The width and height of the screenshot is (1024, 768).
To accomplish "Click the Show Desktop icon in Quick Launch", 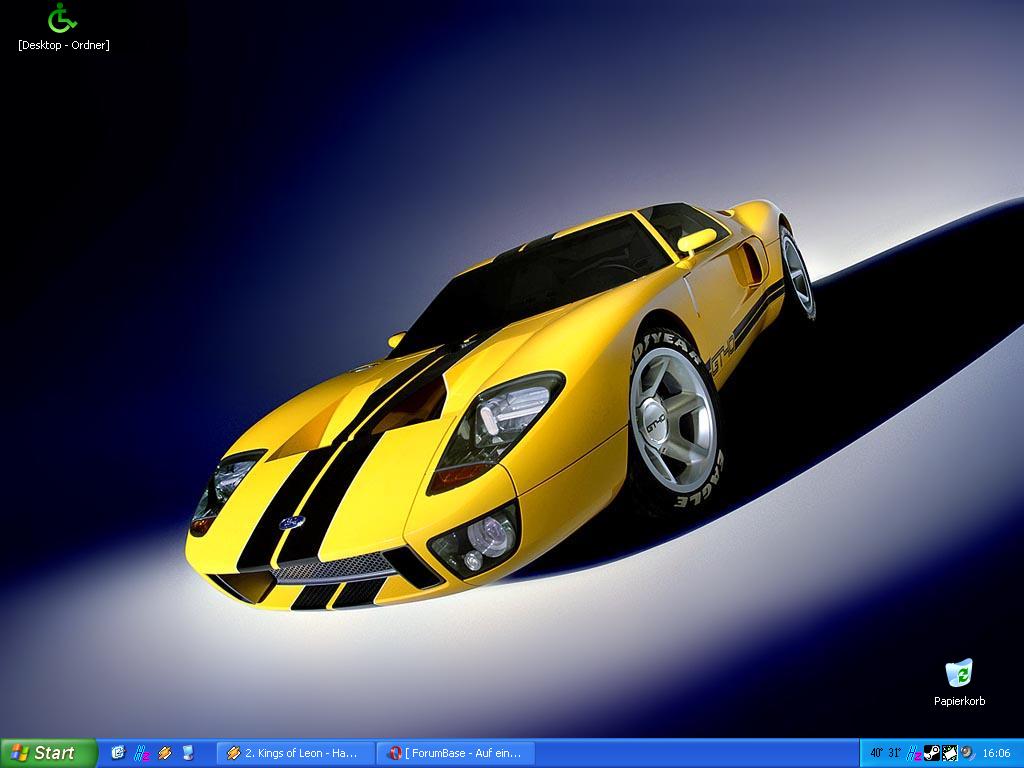I will (188, 753).
